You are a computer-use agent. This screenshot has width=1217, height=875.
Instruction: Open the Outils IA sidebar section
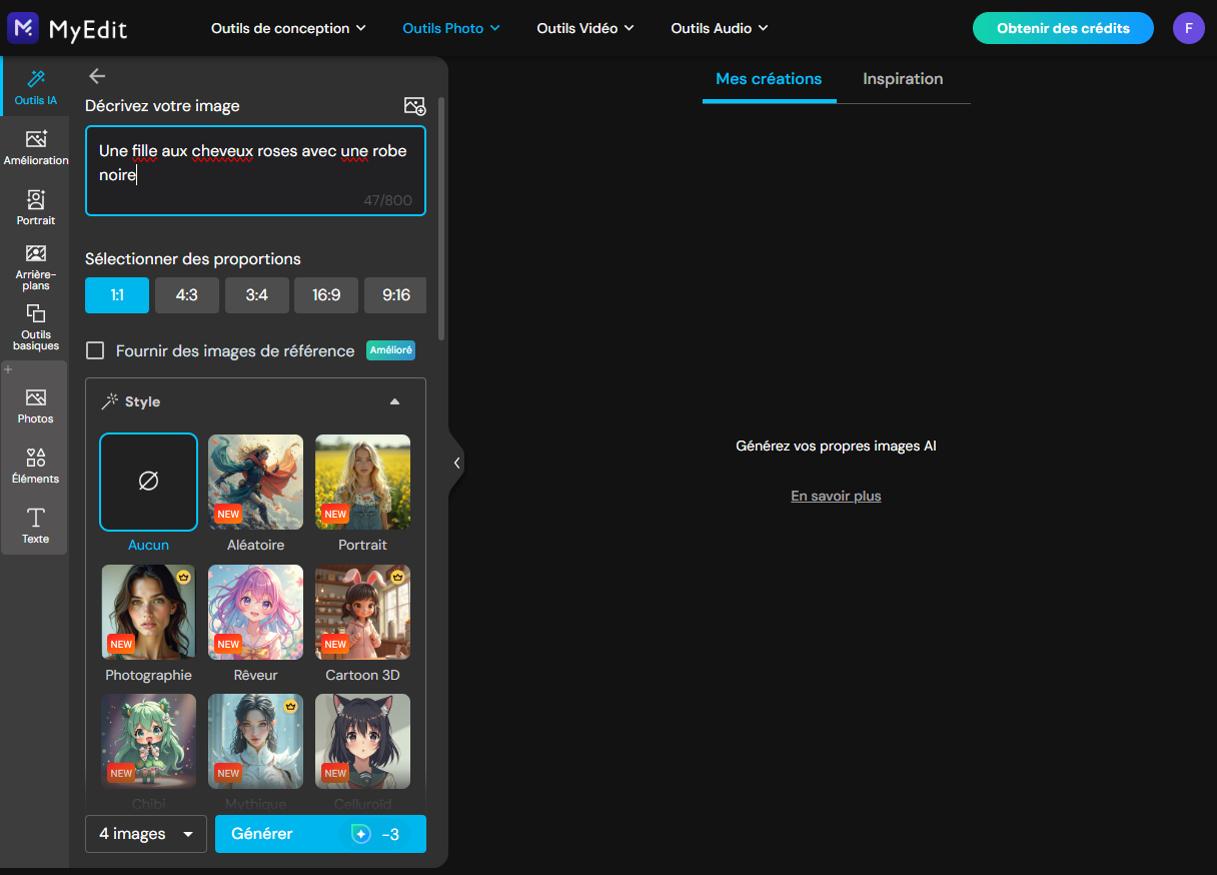click(x=35, y=87)
